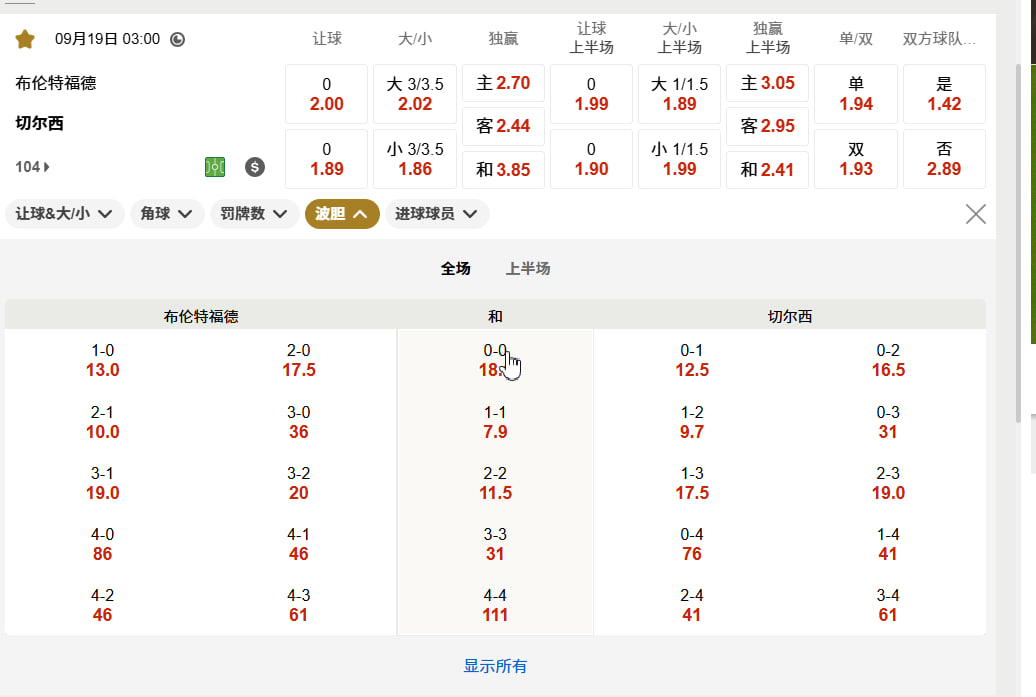Select first-half handicap odds 1.99 top
This screenshot has width=1036, height=697.
[591, 94]
